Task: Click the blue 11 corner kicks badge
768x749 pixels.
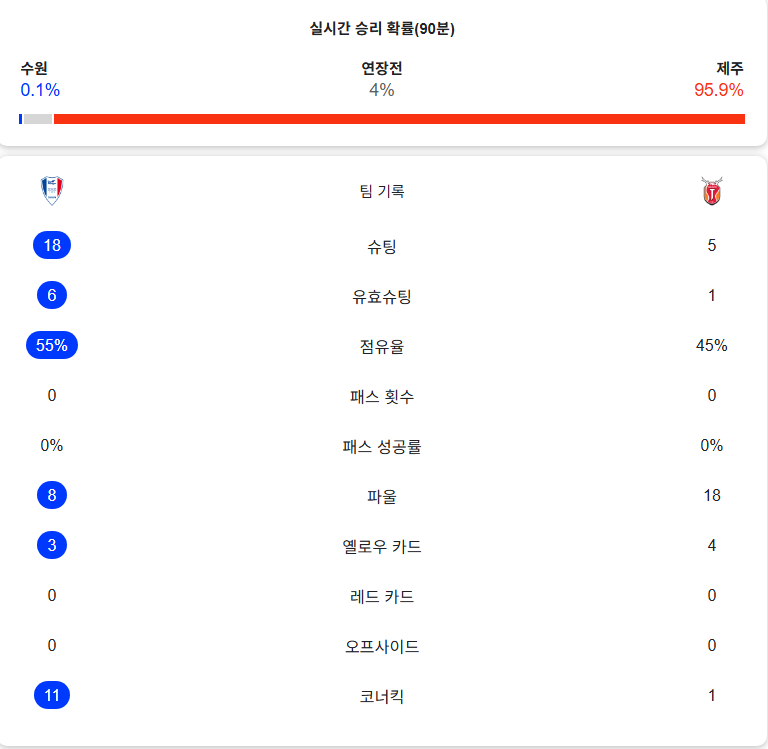Action: click(x=52, y=695)
